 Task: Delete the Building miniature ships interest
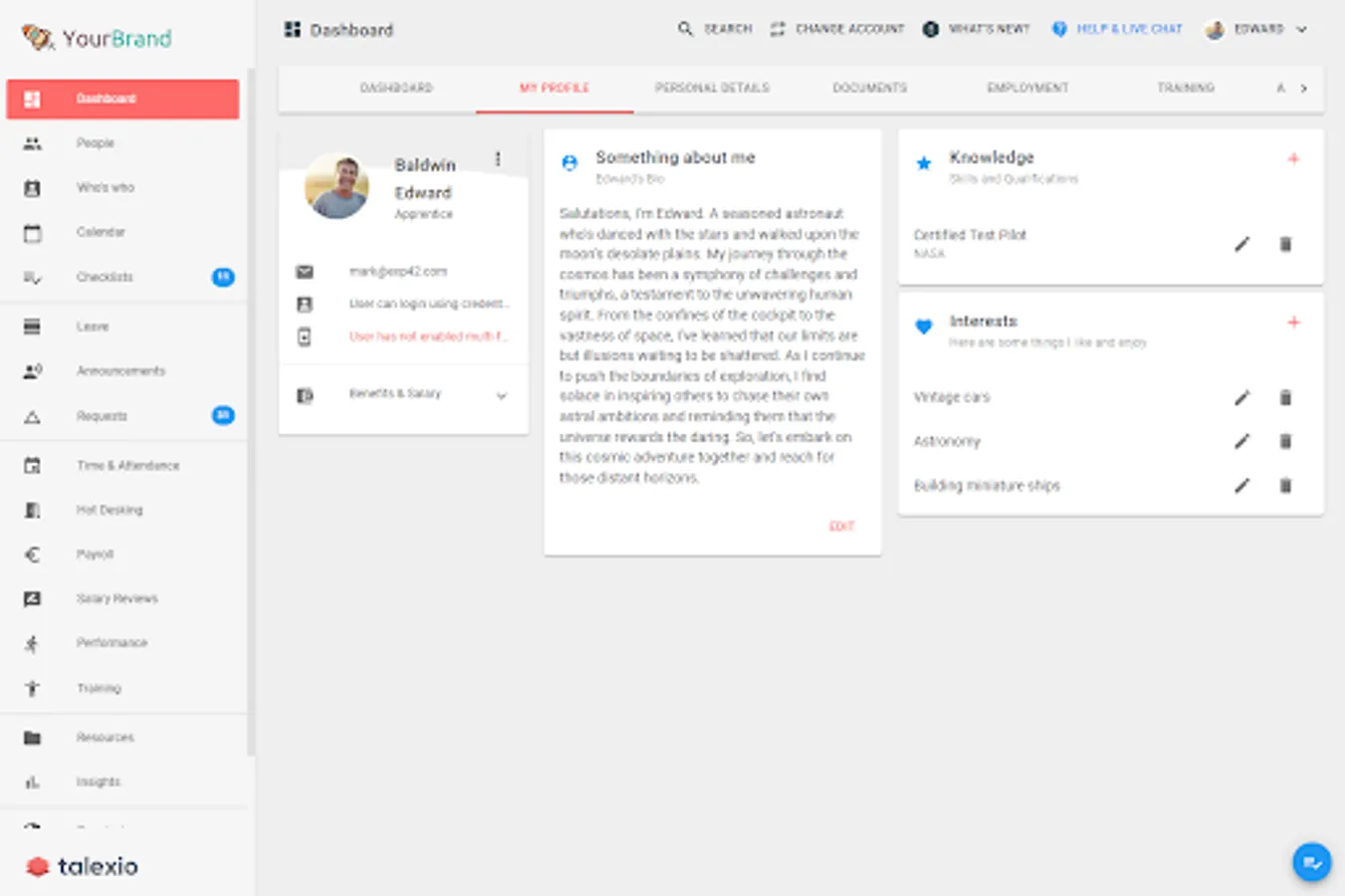coord(1285,486)
